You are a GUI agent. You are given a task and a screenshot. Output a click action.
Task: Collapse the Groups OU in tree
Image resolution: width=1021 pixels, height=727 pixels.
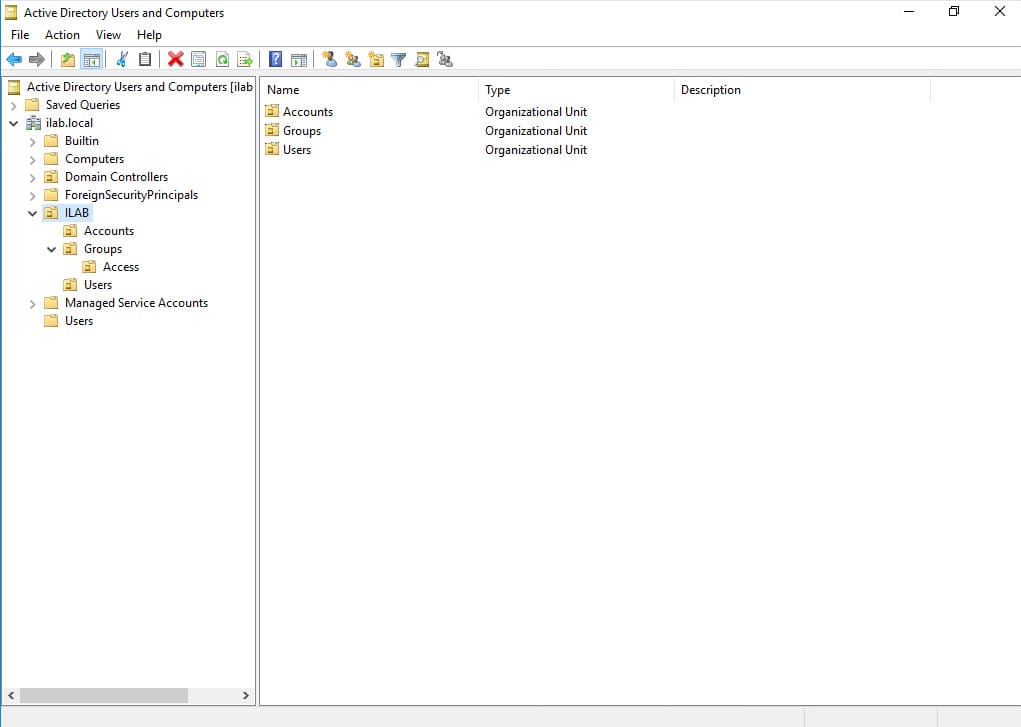[51, 249]
